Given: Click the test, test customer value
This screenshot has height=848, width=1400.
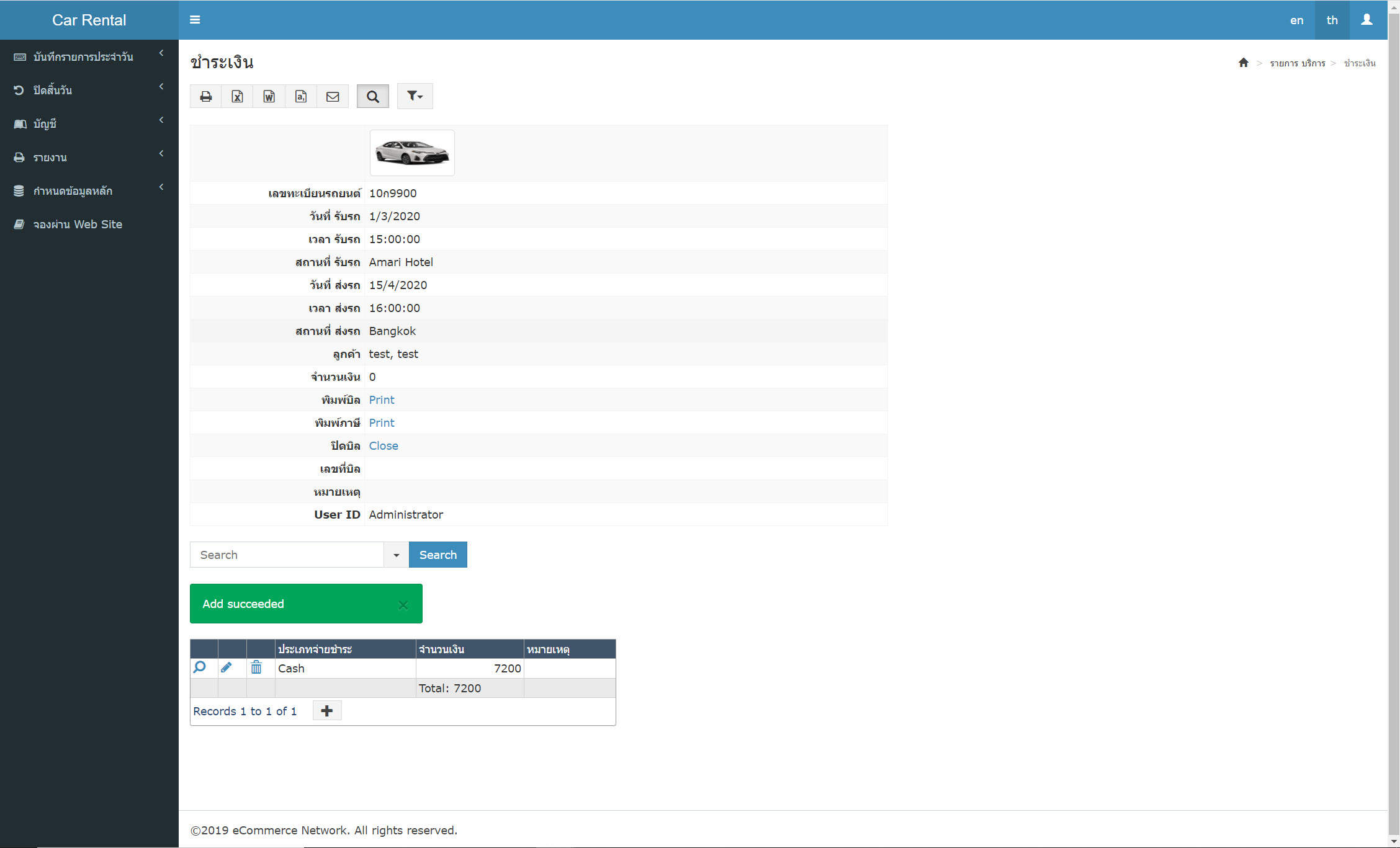Looking at the screenshot, I should [393, 354].
